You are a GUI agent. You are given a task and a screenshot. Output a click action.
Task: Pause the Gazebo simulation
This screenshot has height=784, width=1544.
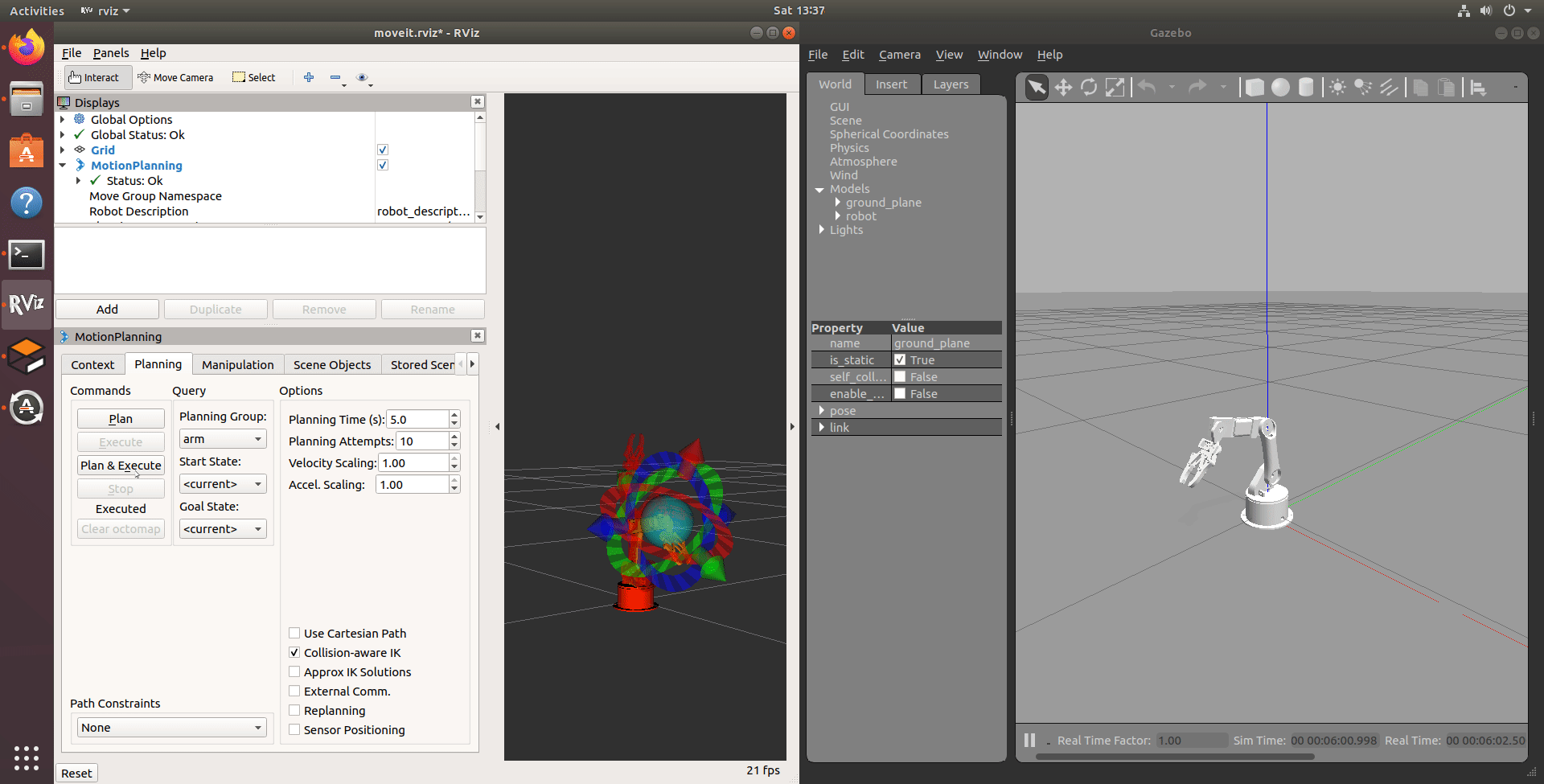(1029, 740)
